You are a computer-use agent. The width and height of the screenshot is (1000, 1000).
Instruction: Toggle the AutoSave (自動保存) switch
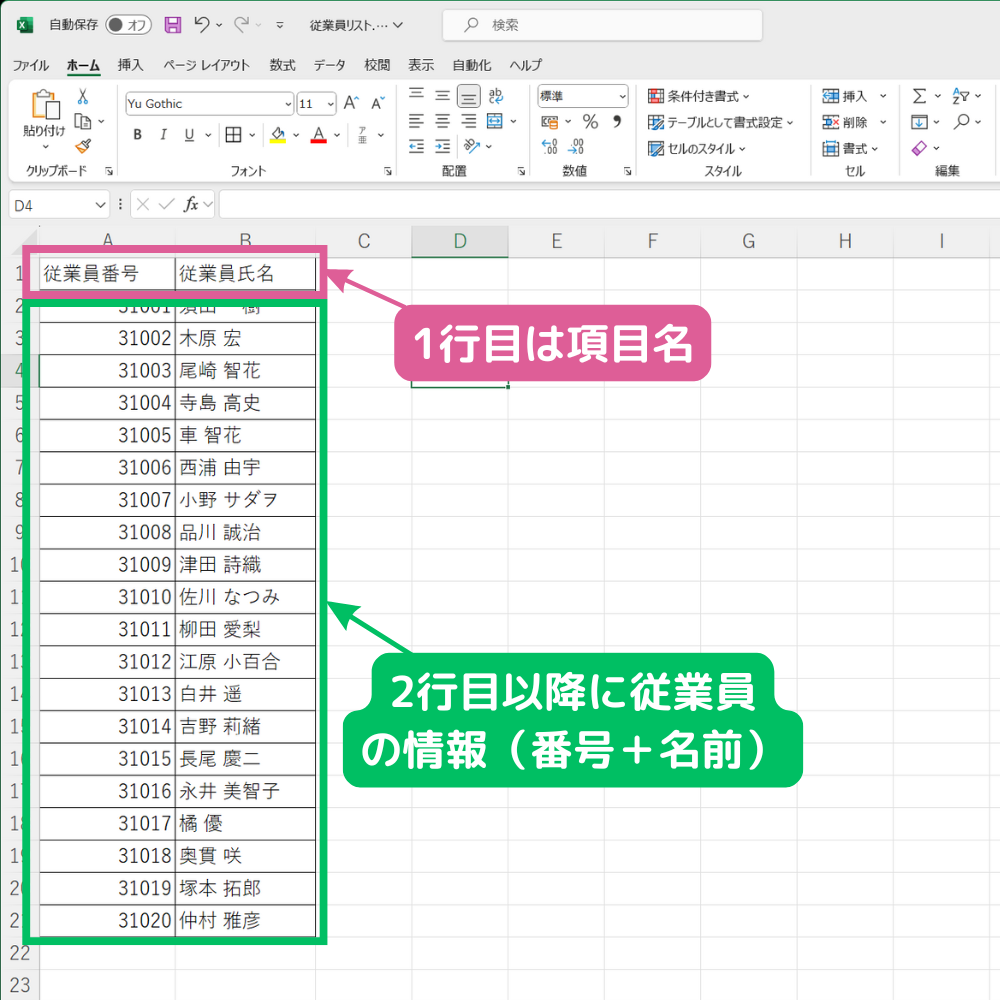coord(128,25)
